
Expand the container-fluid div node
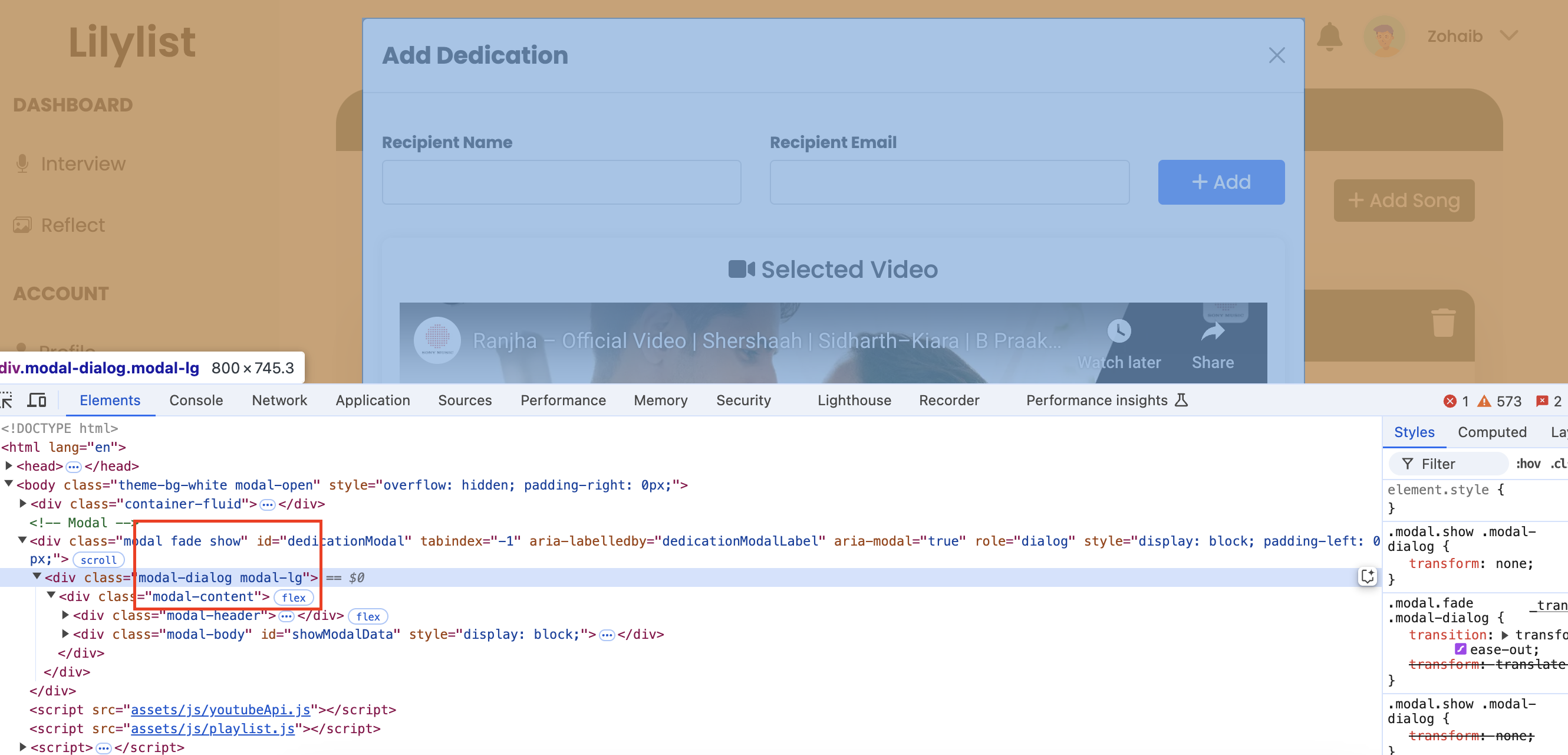click(23, 504)
